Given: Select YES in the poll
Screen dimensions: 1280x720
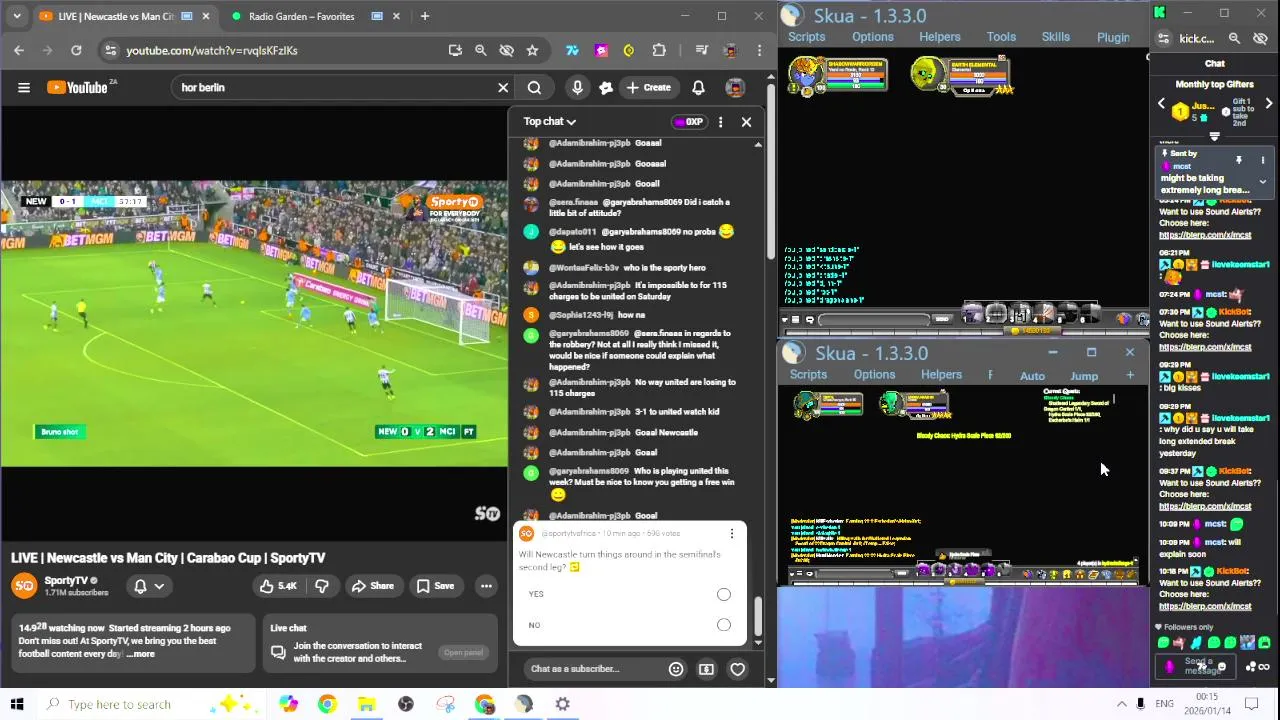Looking at the screenshot, I should coord(723,594).
